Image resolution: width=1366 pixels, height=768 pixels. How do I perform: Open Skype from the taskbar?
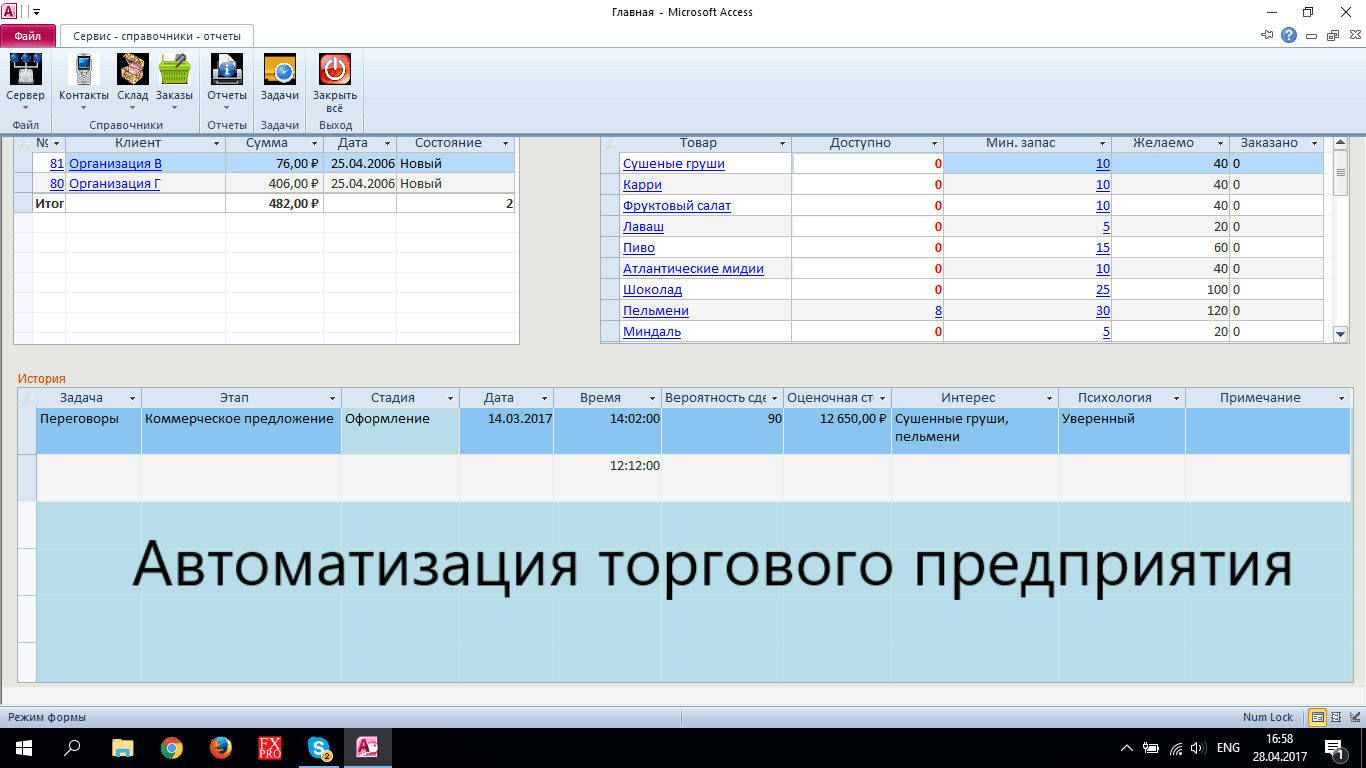click(x=319, y=747)
